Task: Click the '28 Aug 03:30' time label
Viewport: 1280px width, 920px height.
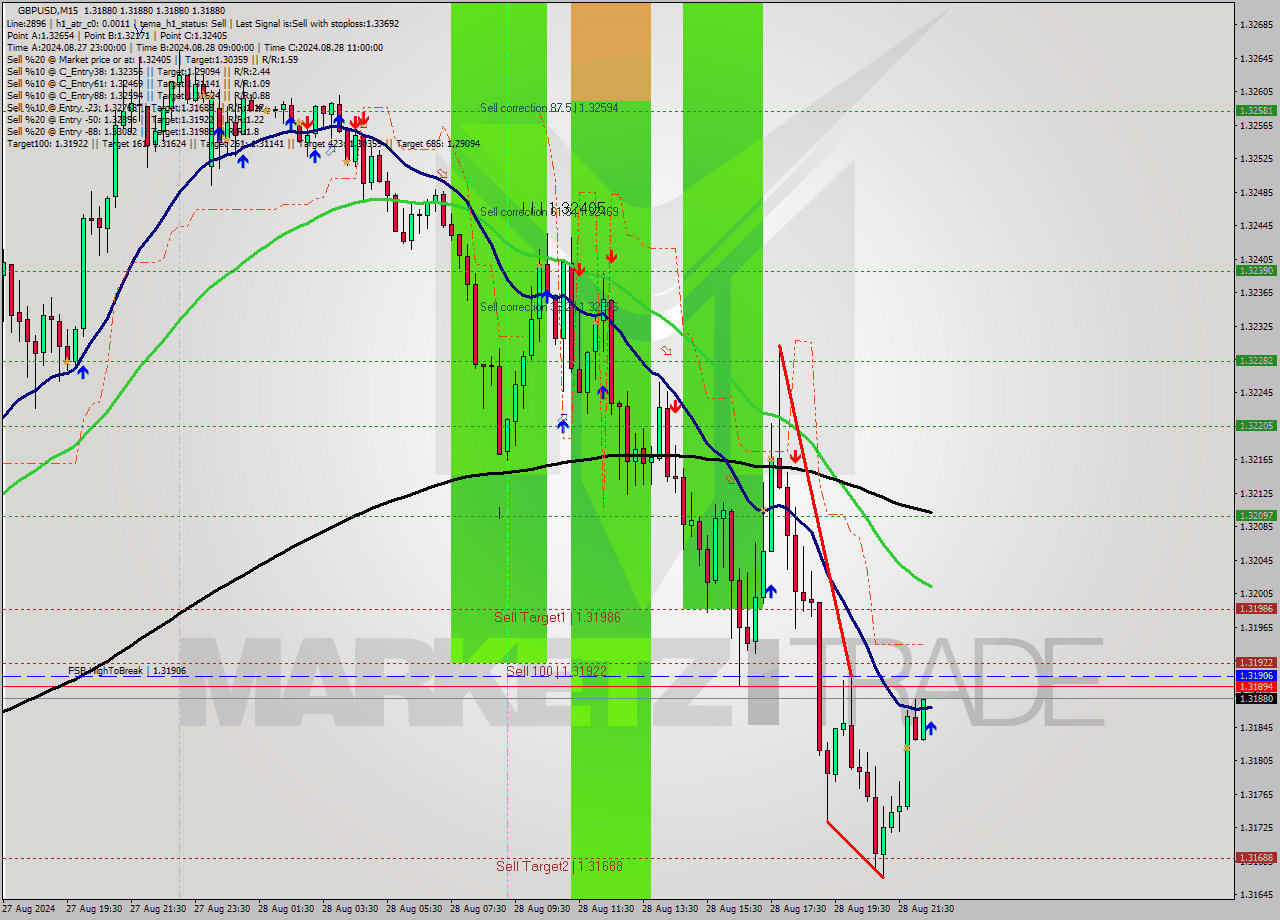Action: click(350, 909)
